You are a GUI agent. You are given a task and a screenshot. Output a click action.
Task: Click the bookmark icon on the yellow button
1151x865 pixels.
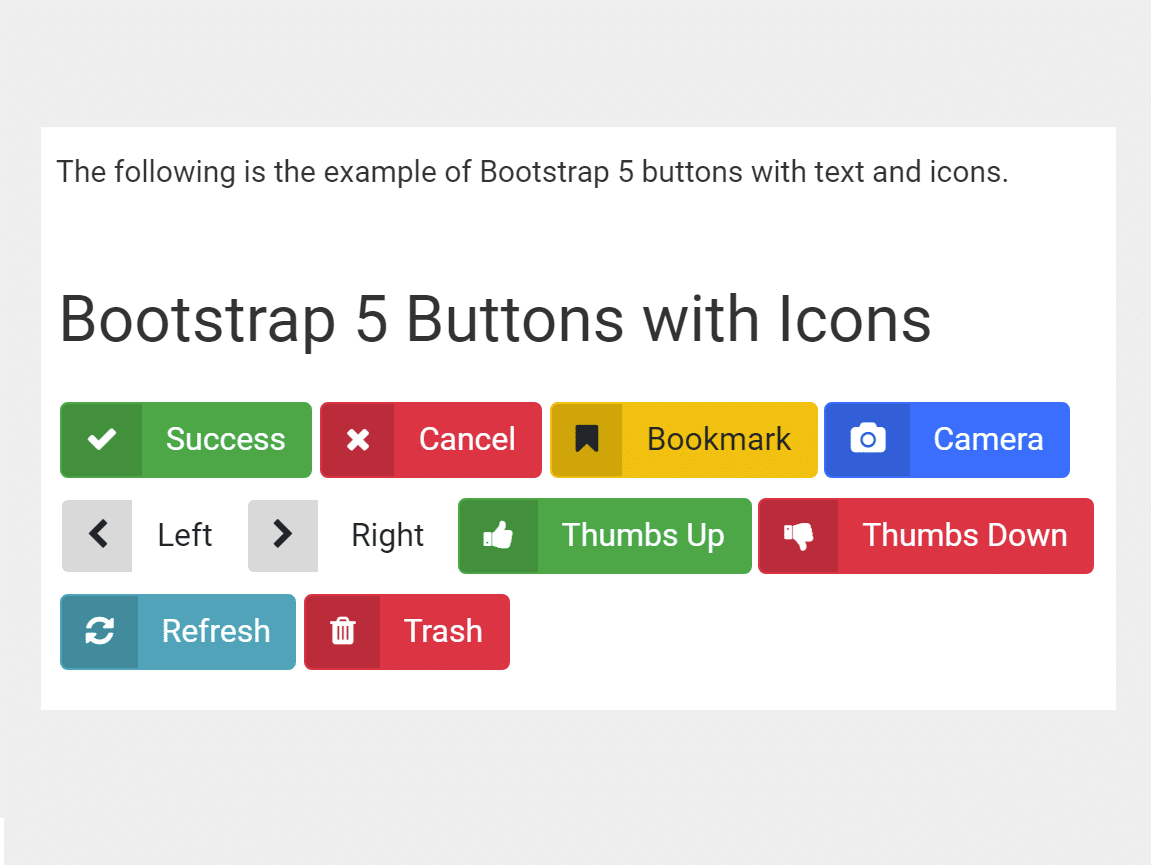586,440
